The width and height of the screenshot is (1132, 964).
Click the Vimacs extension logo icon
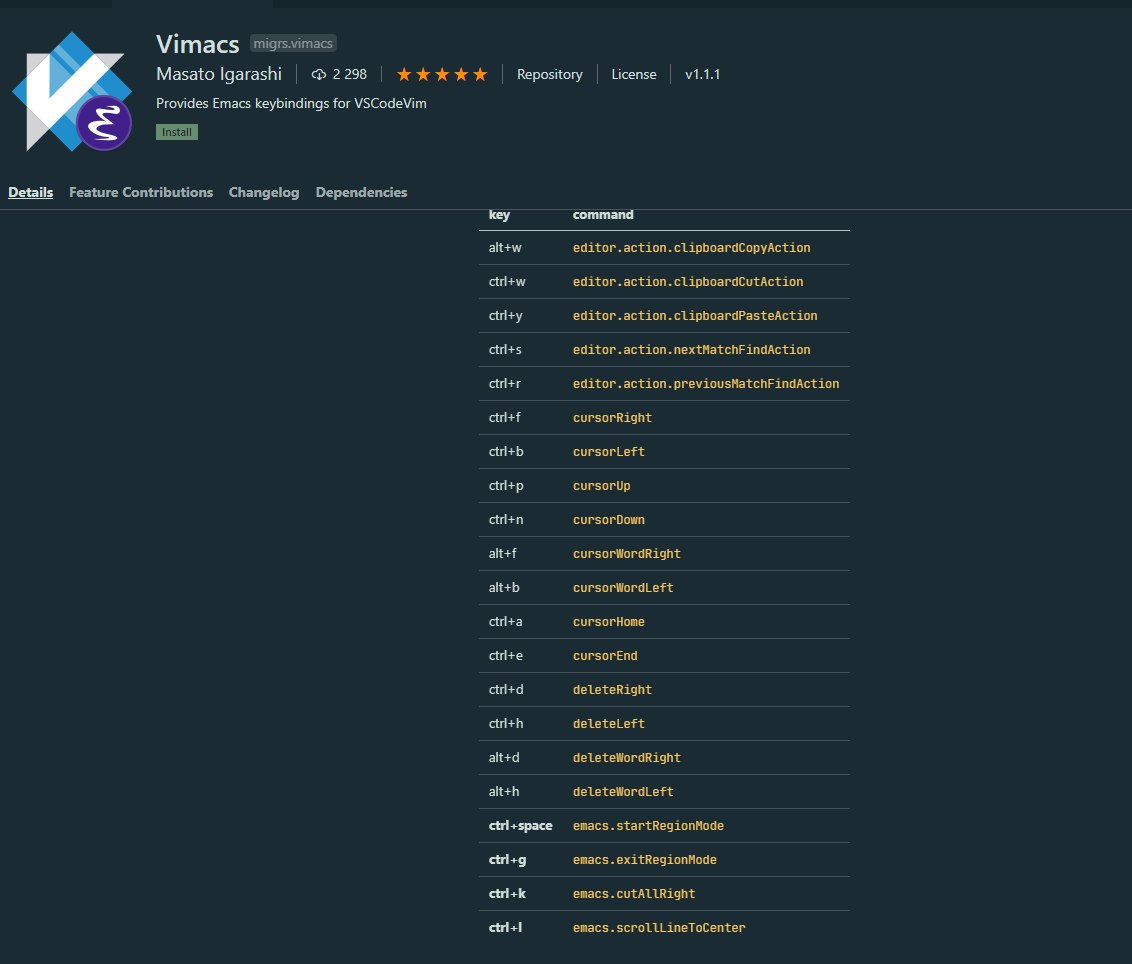72,91
